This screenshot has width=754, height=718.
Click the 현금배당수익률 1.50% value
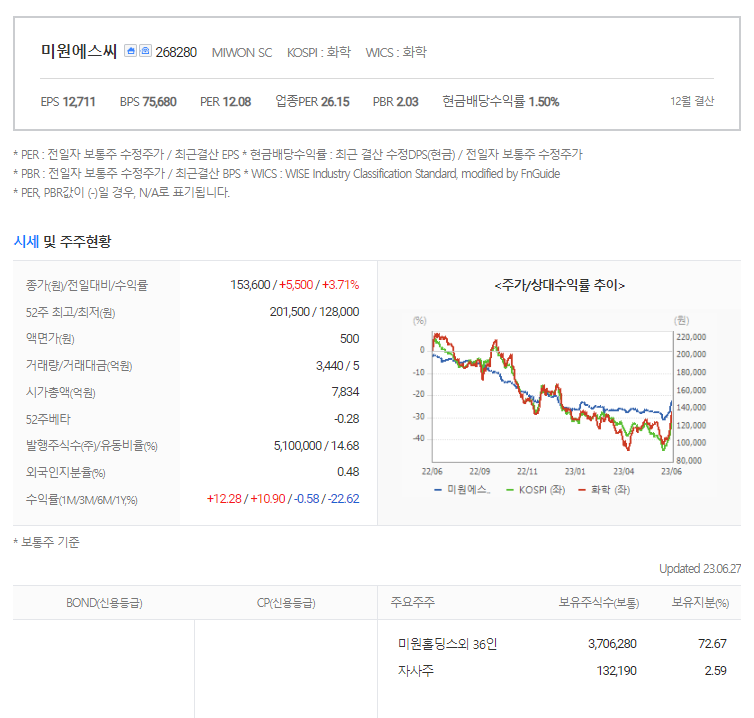[x=501, y=101]
